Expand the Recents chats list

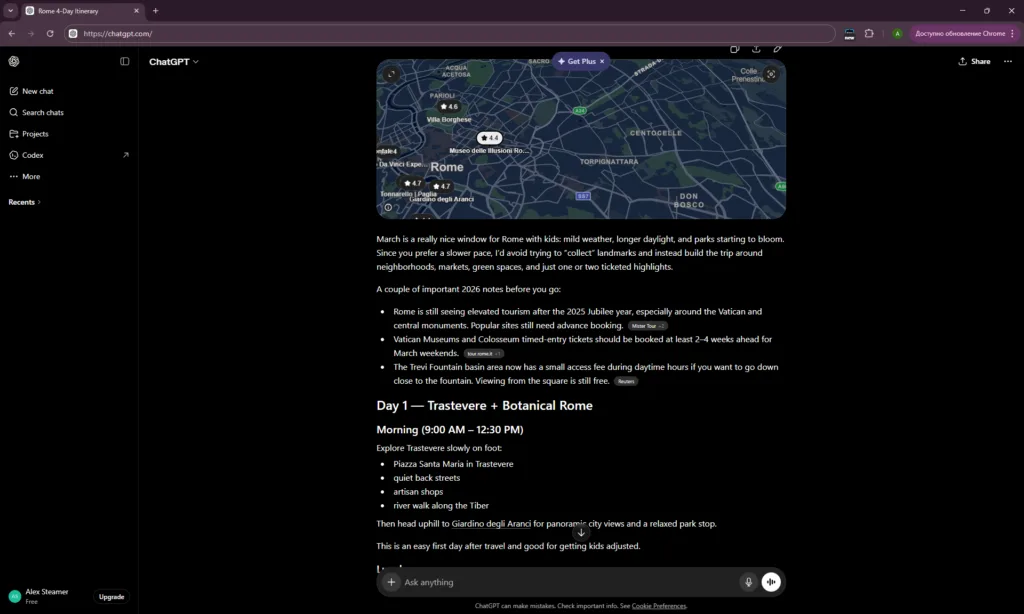[x=25, y=202]
